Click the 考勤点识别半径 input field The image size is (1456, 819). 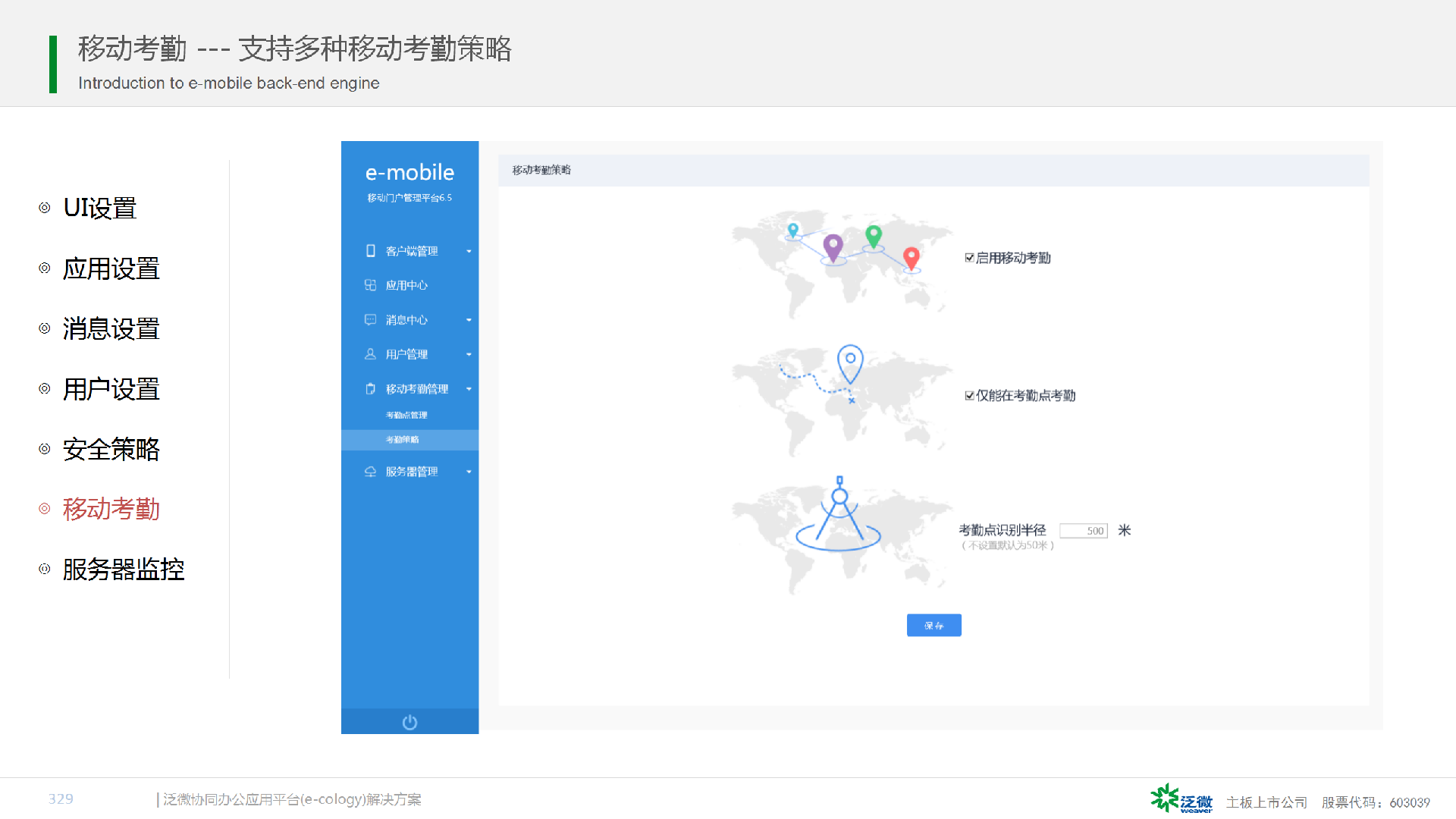[1084, 531]
